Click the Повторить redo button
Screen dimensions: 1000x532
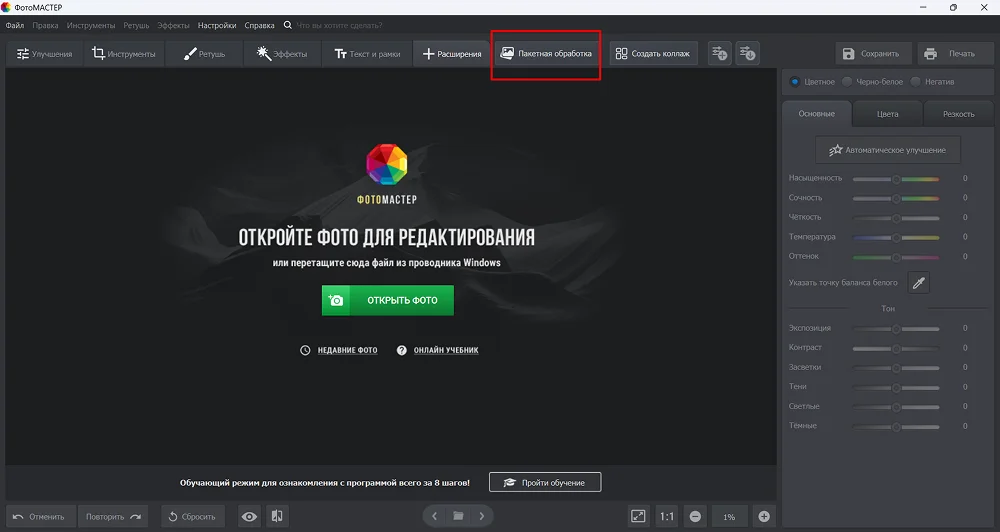(113, 517)
